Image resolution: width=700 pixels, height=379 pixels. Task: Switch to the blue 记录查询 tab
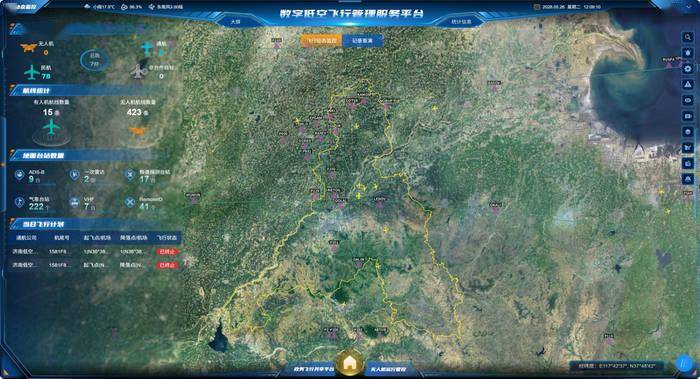pos(362,41)
